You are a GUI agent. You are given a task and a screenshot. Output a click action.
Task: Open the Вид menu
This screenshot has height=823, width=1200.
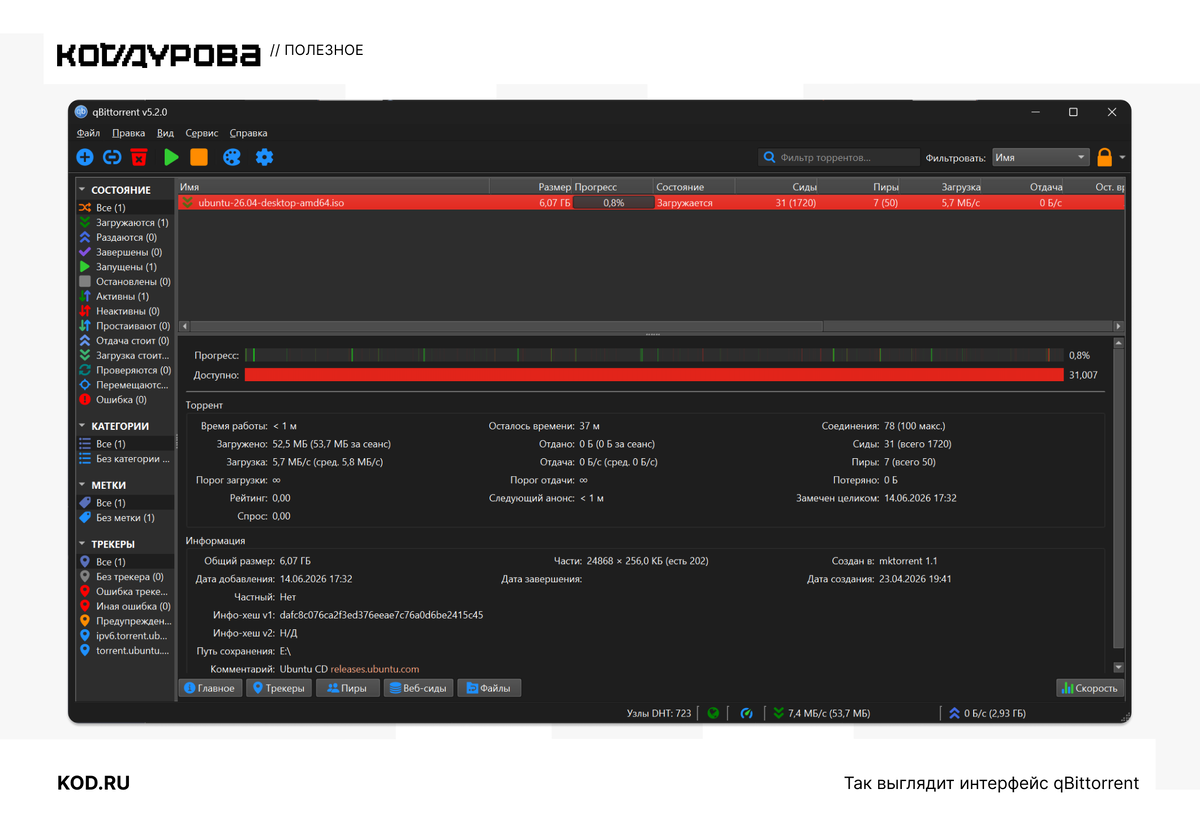[165, 133]
